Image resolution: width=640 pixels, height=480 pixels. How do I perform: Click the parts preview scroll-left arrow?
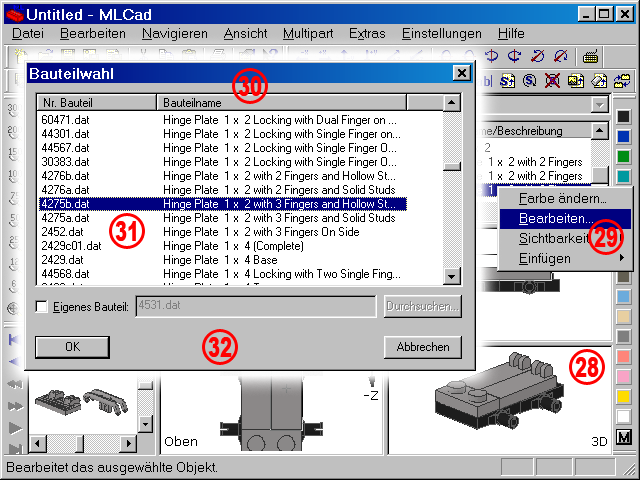pos(38,443)
